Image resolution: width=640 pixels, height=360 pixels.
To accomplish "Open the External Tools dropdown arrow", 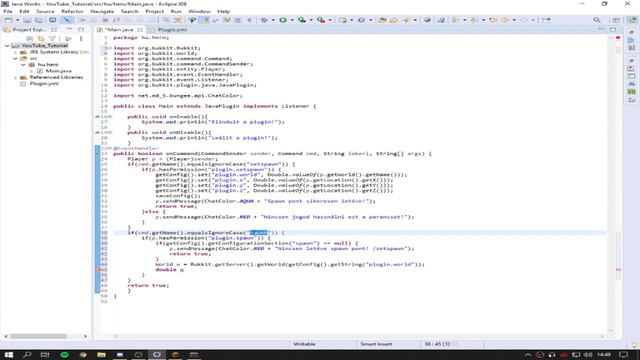I will point(330,20).
